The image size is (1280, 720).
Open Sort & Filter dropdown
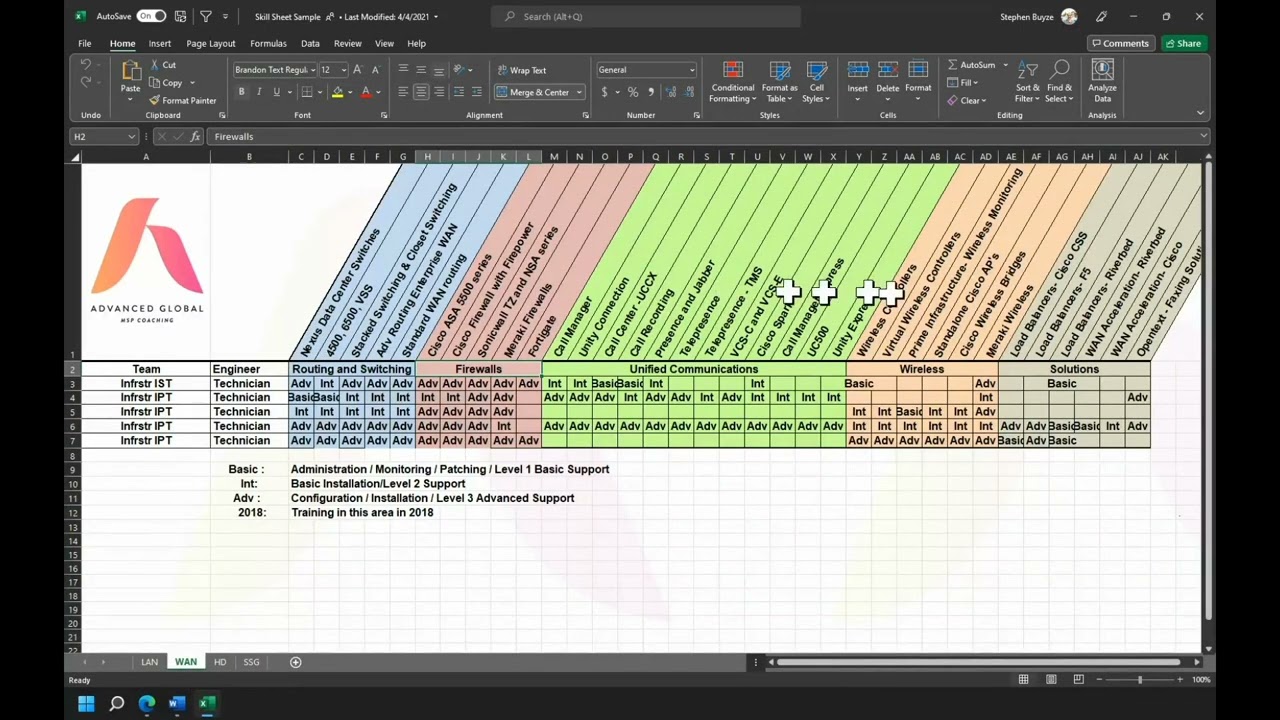point(1028,82)
